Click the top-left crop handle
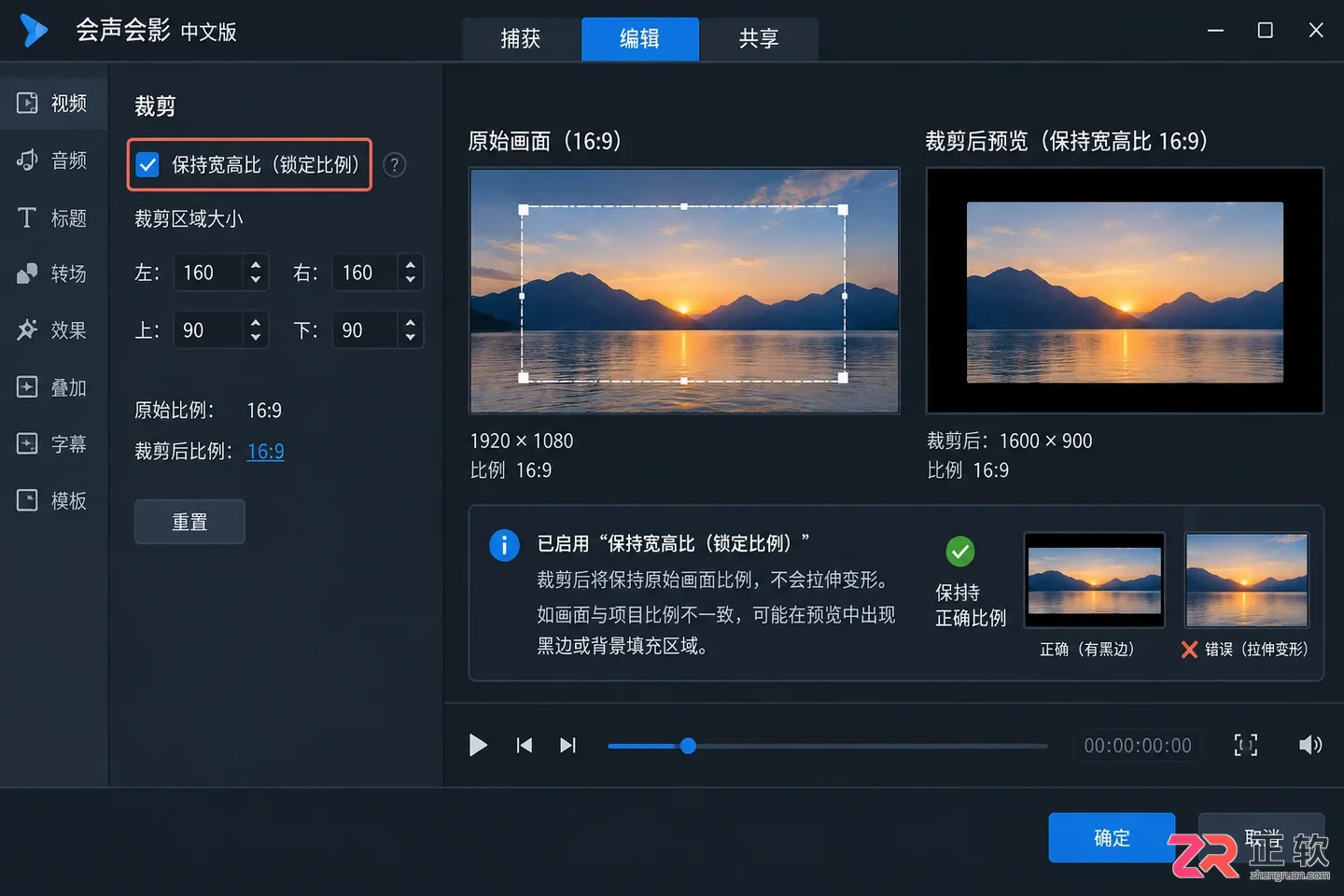This screenshot has height=896, width=1344. 524,210
